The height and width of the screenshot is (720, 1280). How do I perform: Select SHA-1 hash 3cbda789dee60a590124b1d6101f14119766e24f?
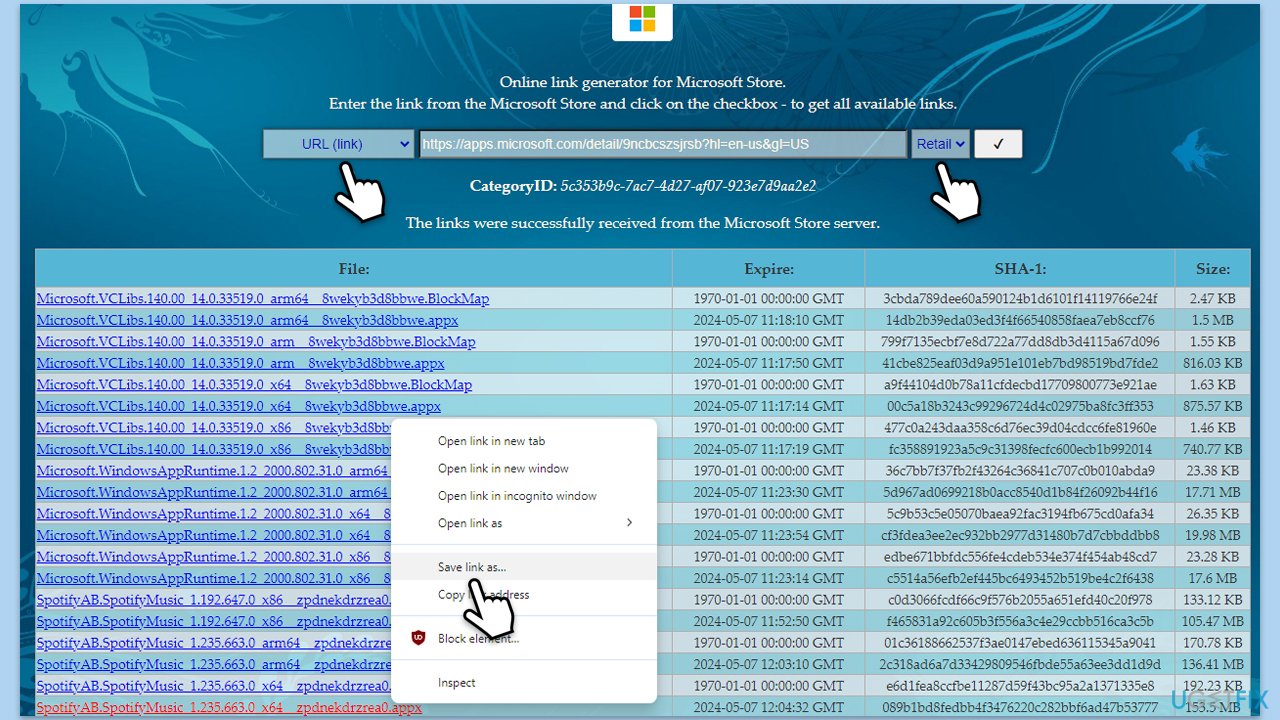click(x=1020, y=299)
